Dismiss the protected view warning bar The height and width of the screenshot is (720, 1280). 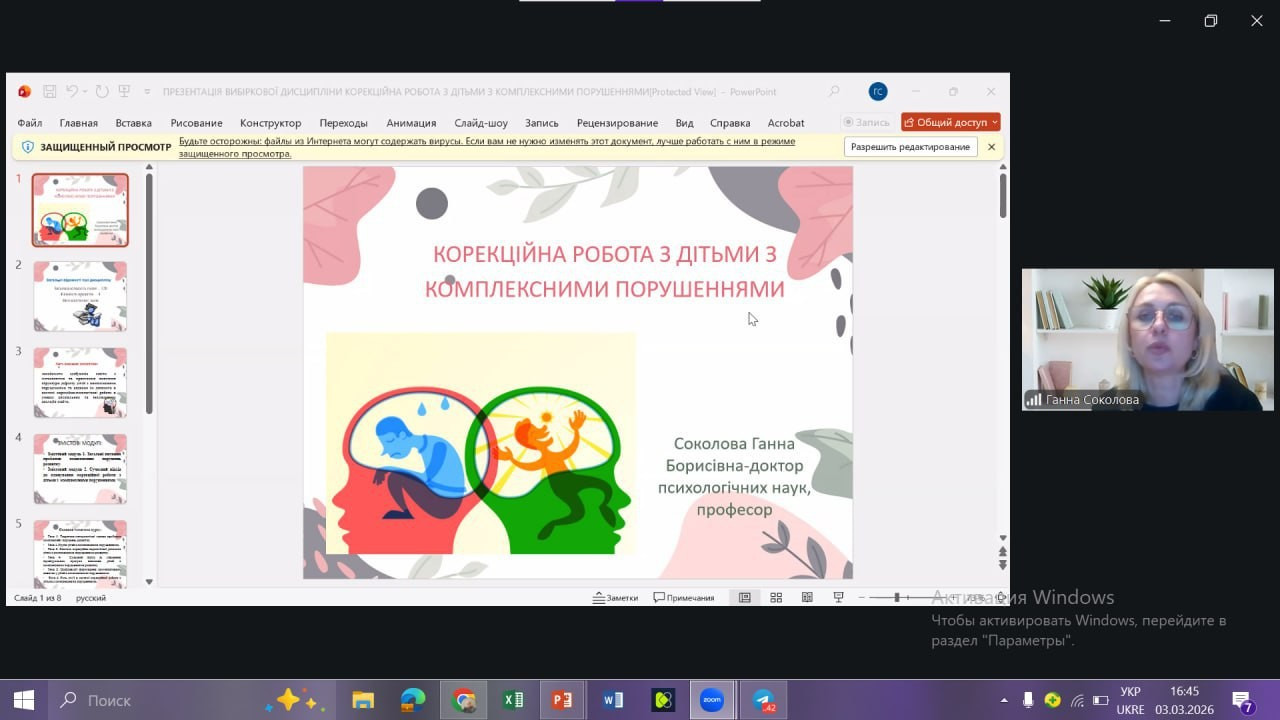click(x=991, y=147)
